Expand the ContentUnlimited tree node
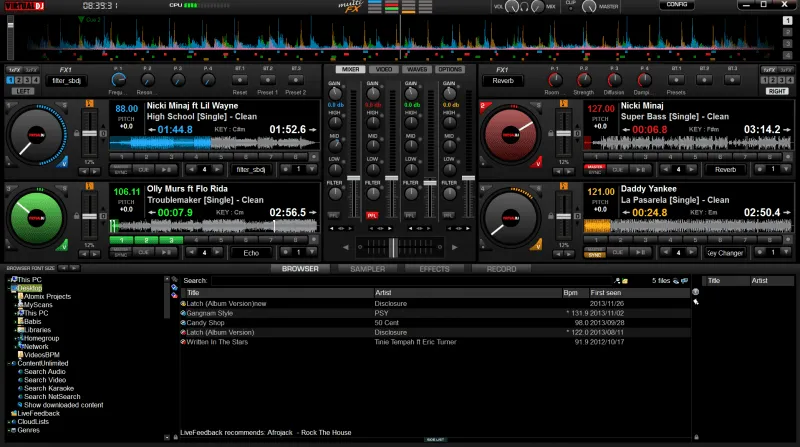Screen dimensions: 800x447 click(x=9, y=364)
